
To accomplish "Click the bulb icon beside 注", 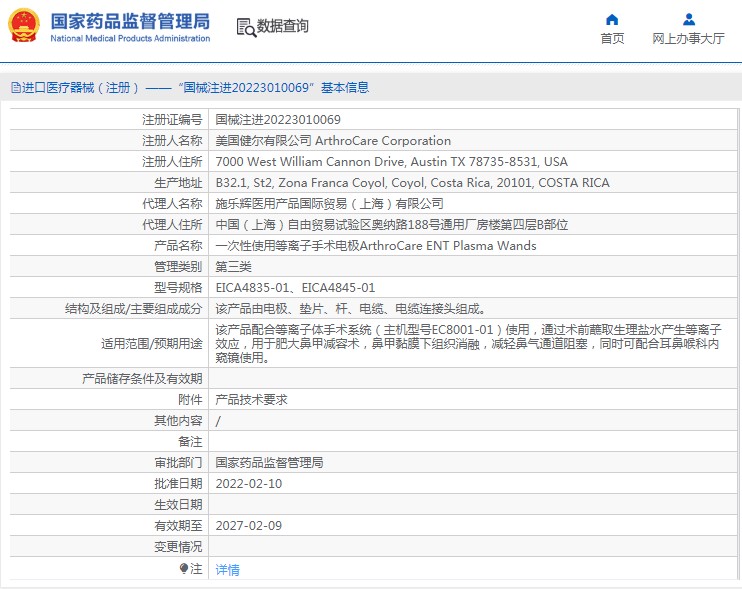I will (x=184, y=568).
